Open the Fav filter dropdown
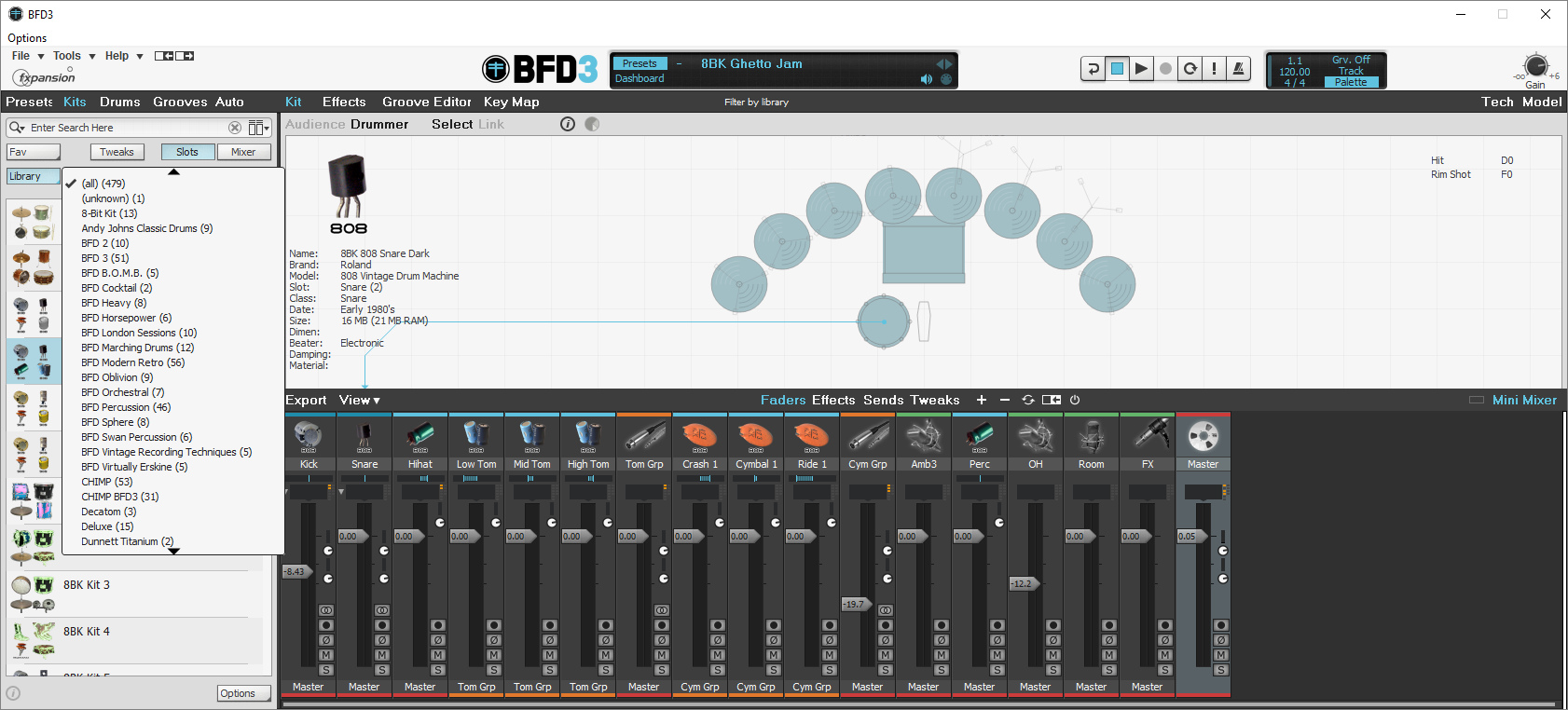Screen dimensions: 1568x710 pos(34,152)
